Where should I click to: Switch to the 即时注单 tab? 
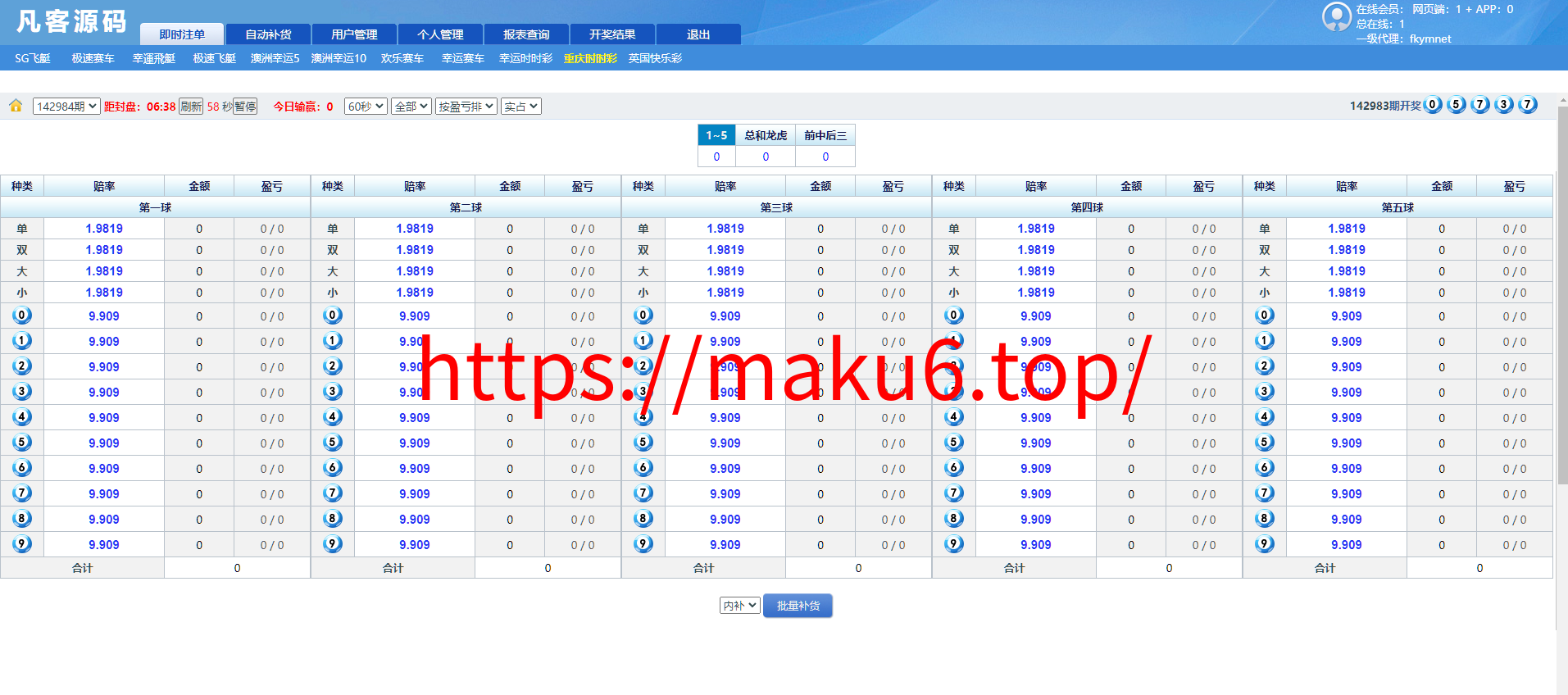[x=182, y=34]
